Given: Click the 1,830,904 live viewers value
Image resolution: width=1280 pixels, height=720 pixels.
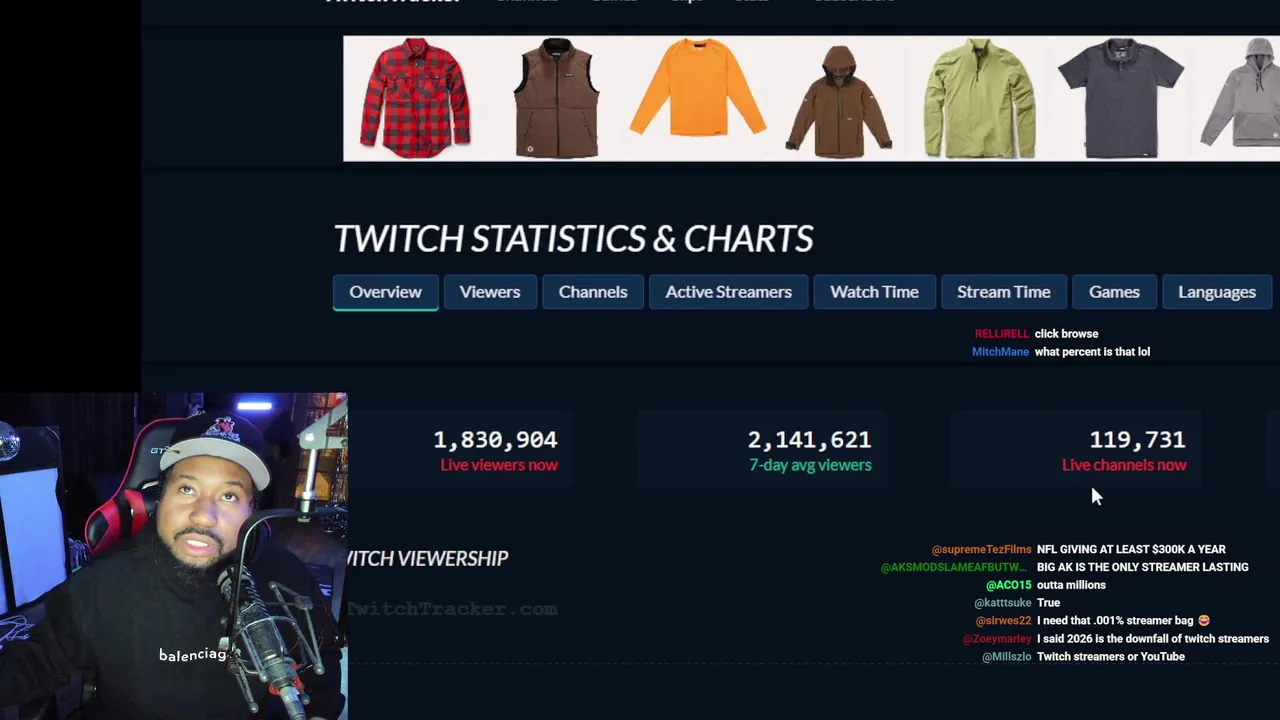Looking at the screenshot, I should click(x=495, y=440).
